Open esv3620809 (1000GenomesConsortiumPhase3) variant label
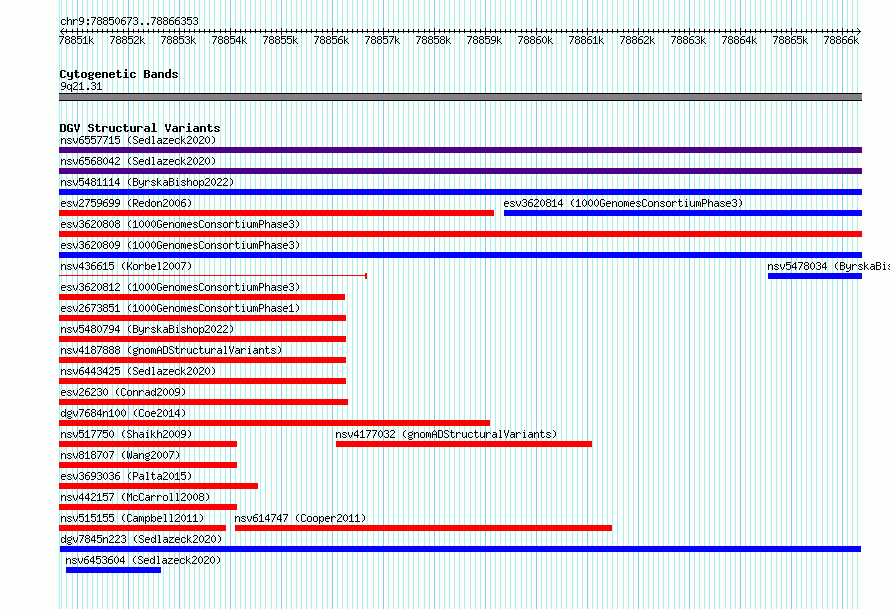 (180, 245)
